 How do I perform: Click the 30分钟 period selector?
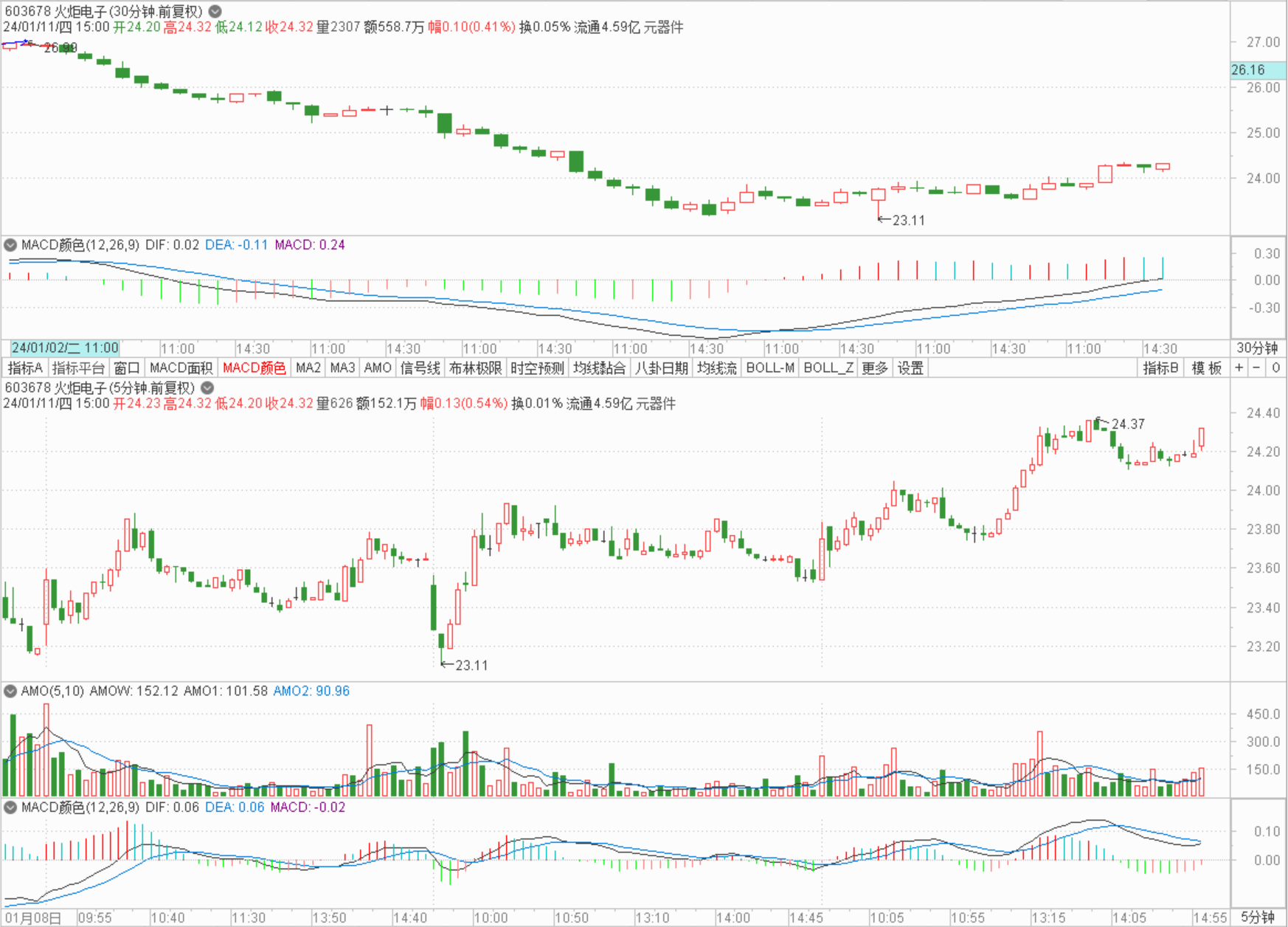pos(1257,348)
